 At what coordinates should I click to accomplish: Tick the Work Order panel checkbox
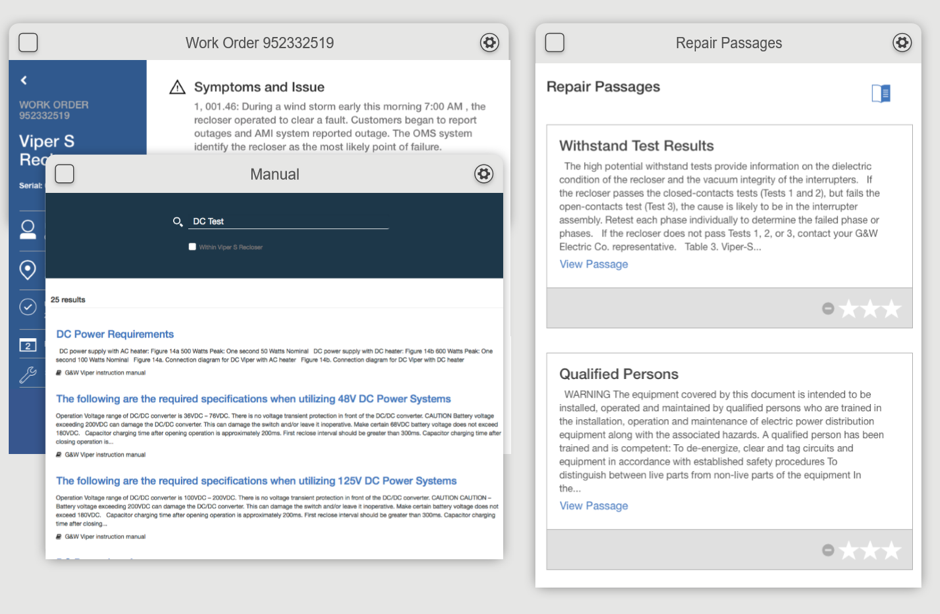coord(28,43)
